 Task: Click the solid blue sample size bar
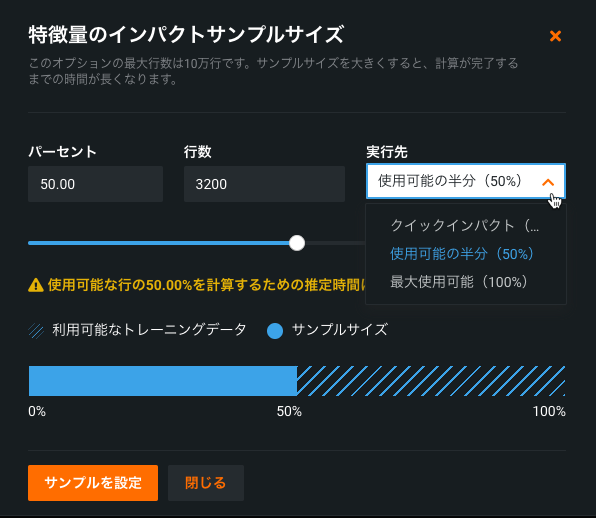pos(163,381)
